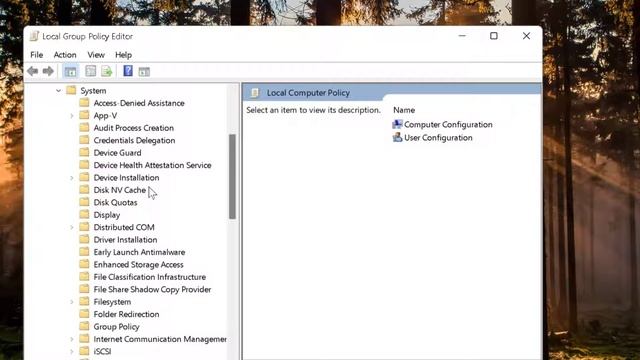The height and width of the screenshot is (360, 640).
Task: Expand the Distributed COM node
Action: click(71, 227)
